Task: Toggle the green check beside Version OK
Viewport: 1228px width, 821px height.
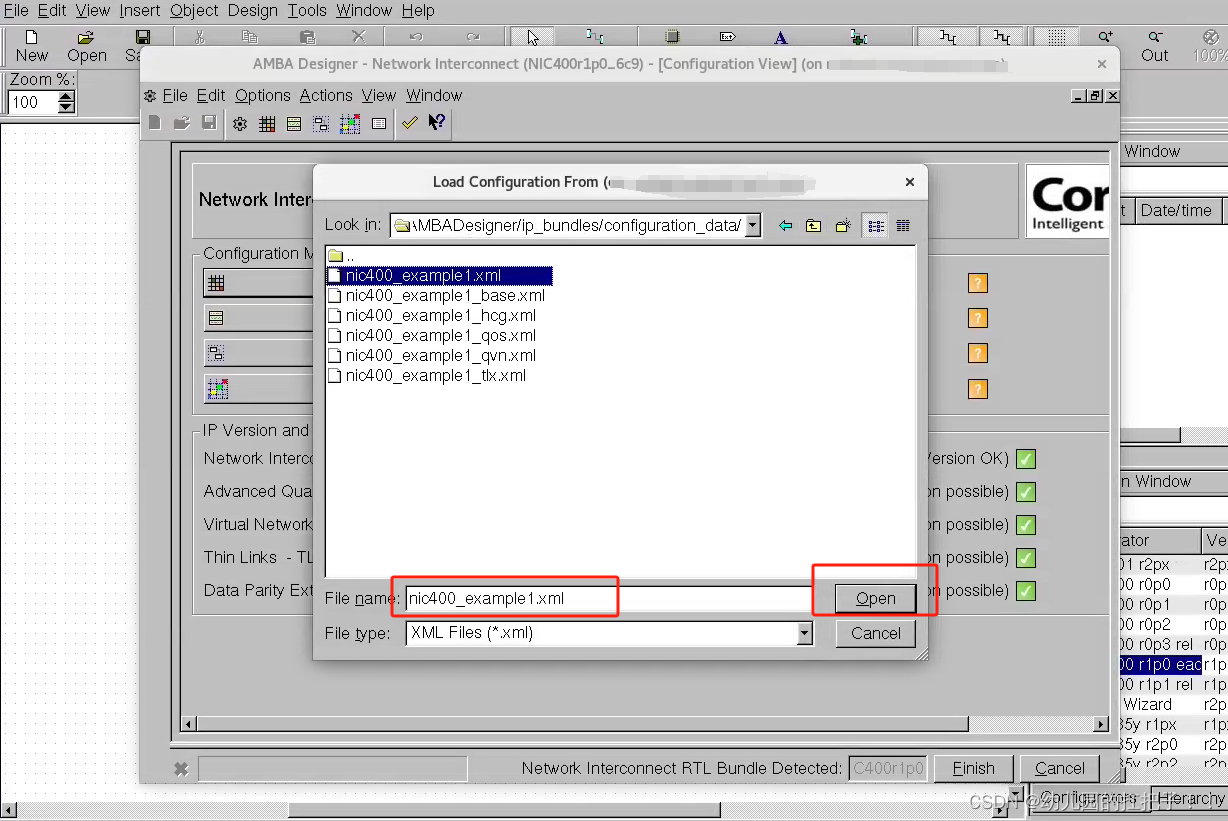Action: coord(1025,458)
